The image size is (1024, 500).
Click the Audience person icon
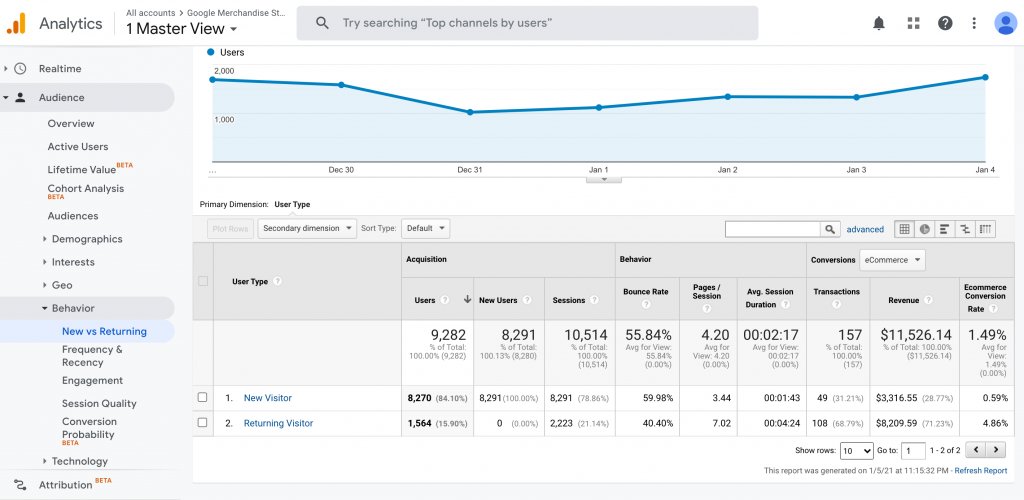[x=21, y=97]
